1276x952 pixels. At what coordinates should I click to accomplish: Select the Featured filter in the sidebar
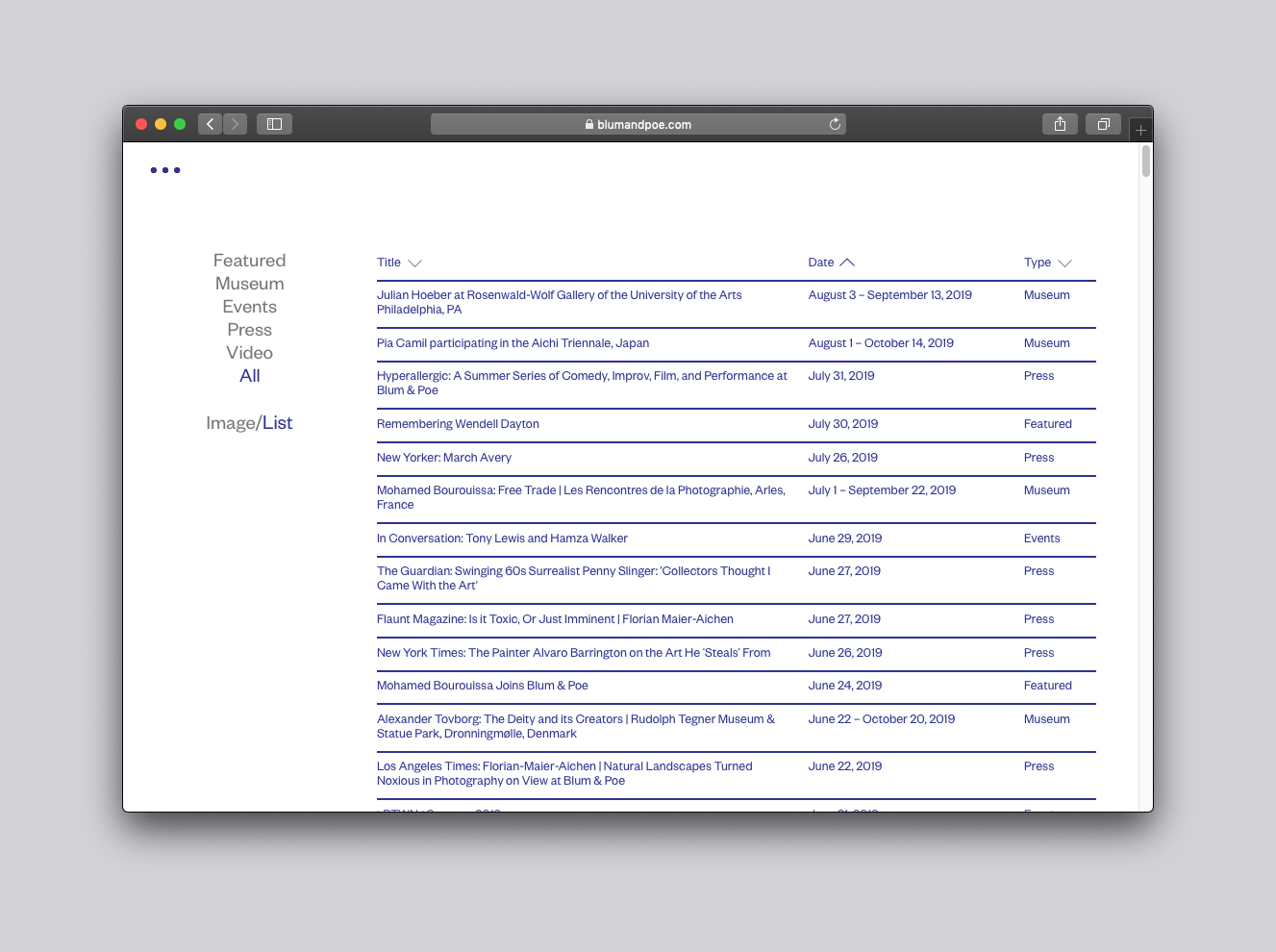[249, 261]
